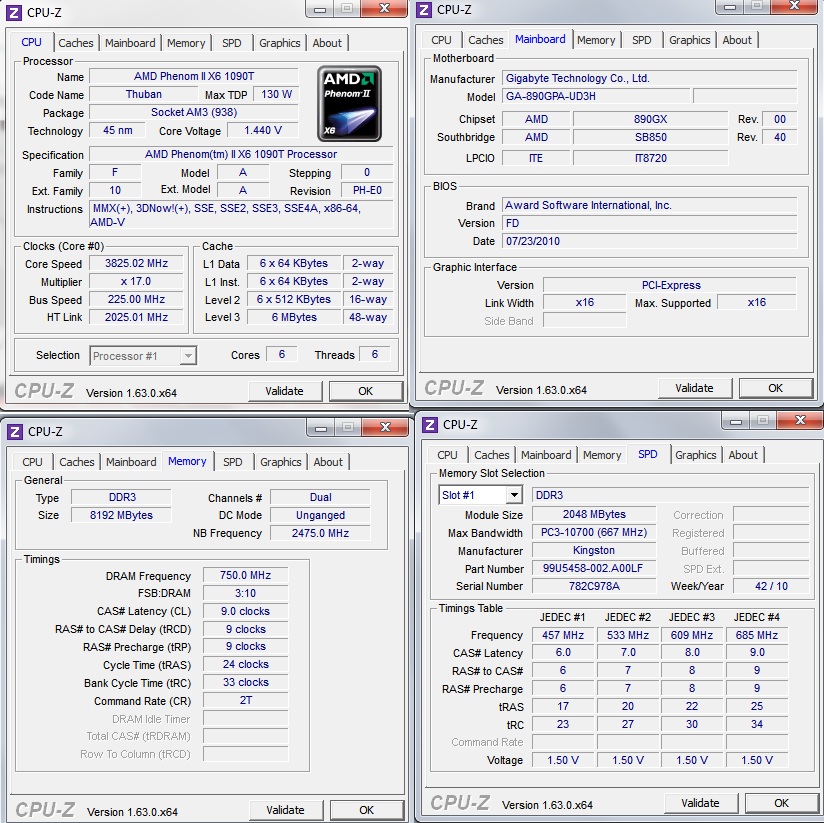Choose Graphics tab in the SPD window
824x823 pixels.
(x=696, y=455)
